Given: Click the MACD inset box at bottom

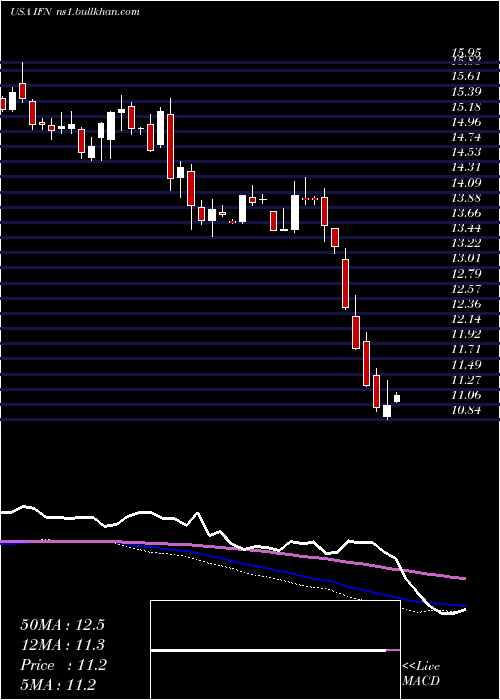Looking at the screenshot, I should tap(275, 650).
